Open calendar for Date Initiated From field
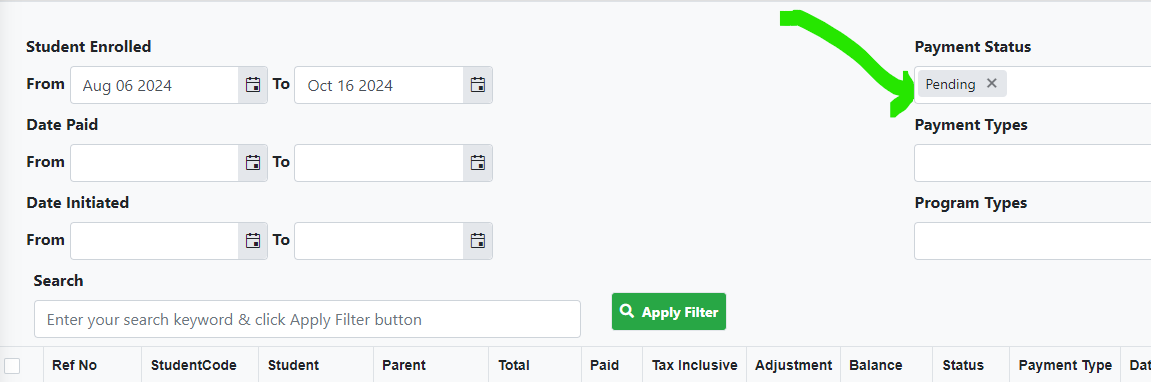The image size is (1151, 382). (253, 241)
